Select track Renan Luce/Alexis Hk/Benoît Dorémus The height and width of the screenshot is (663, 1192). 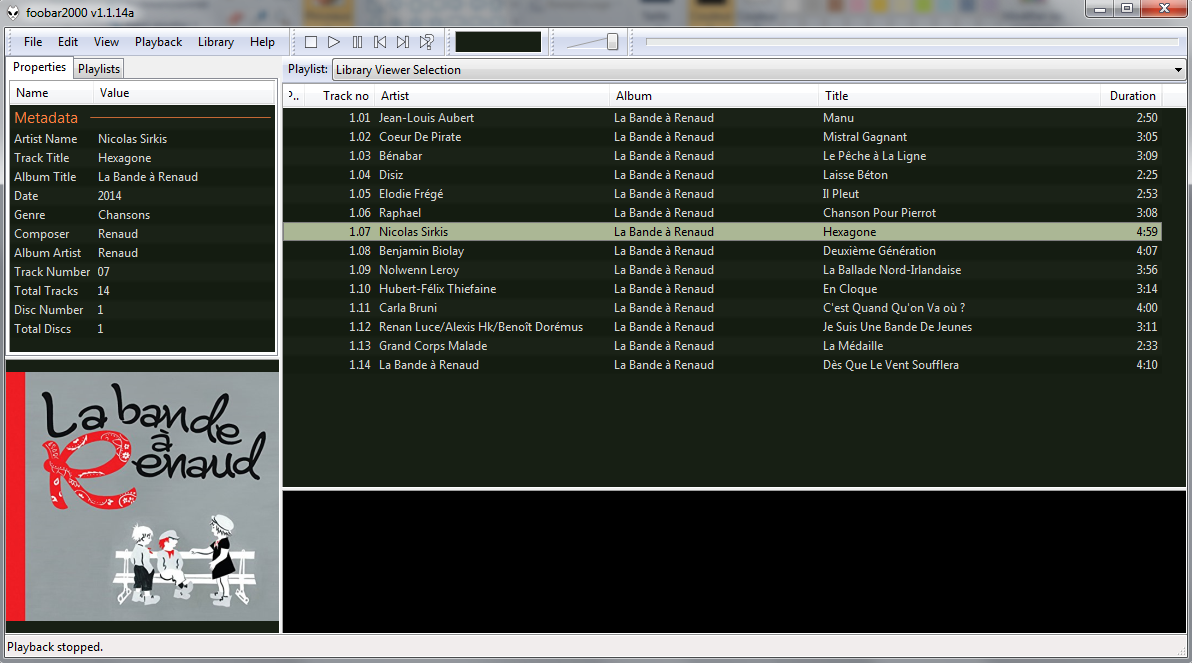[722, 327]
